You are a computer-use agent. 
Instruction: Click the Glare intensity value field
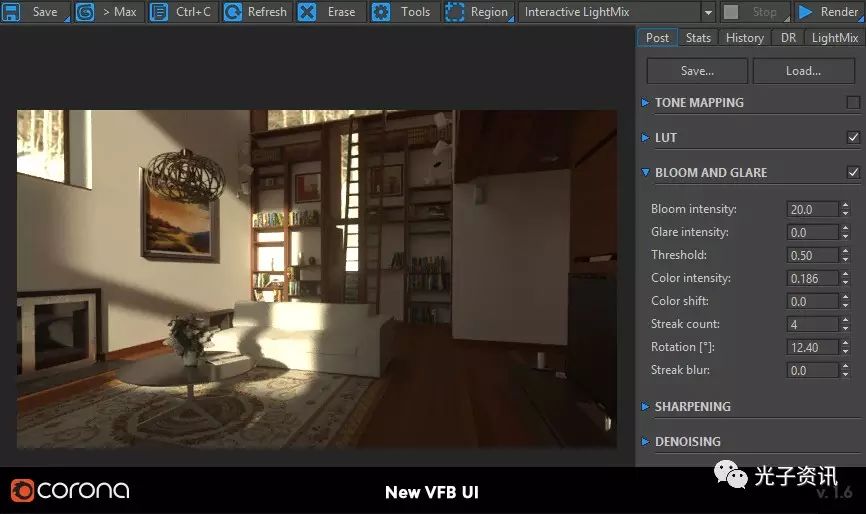click(812, 232)
